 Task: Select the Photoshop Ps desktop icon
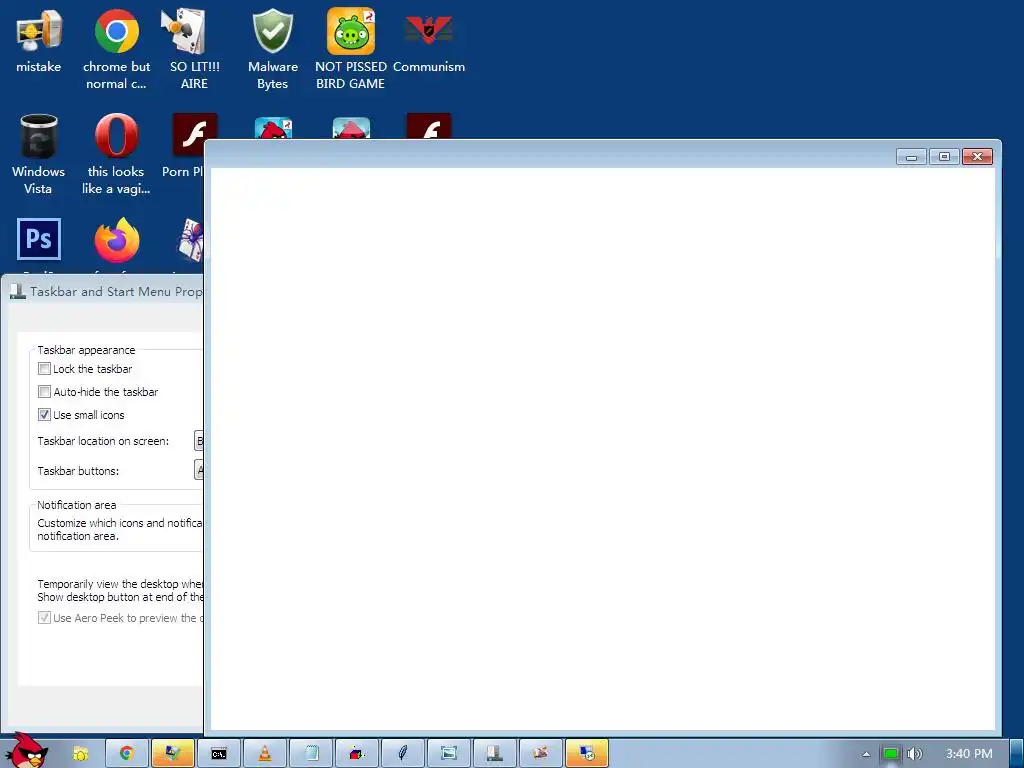pos(39,239)
